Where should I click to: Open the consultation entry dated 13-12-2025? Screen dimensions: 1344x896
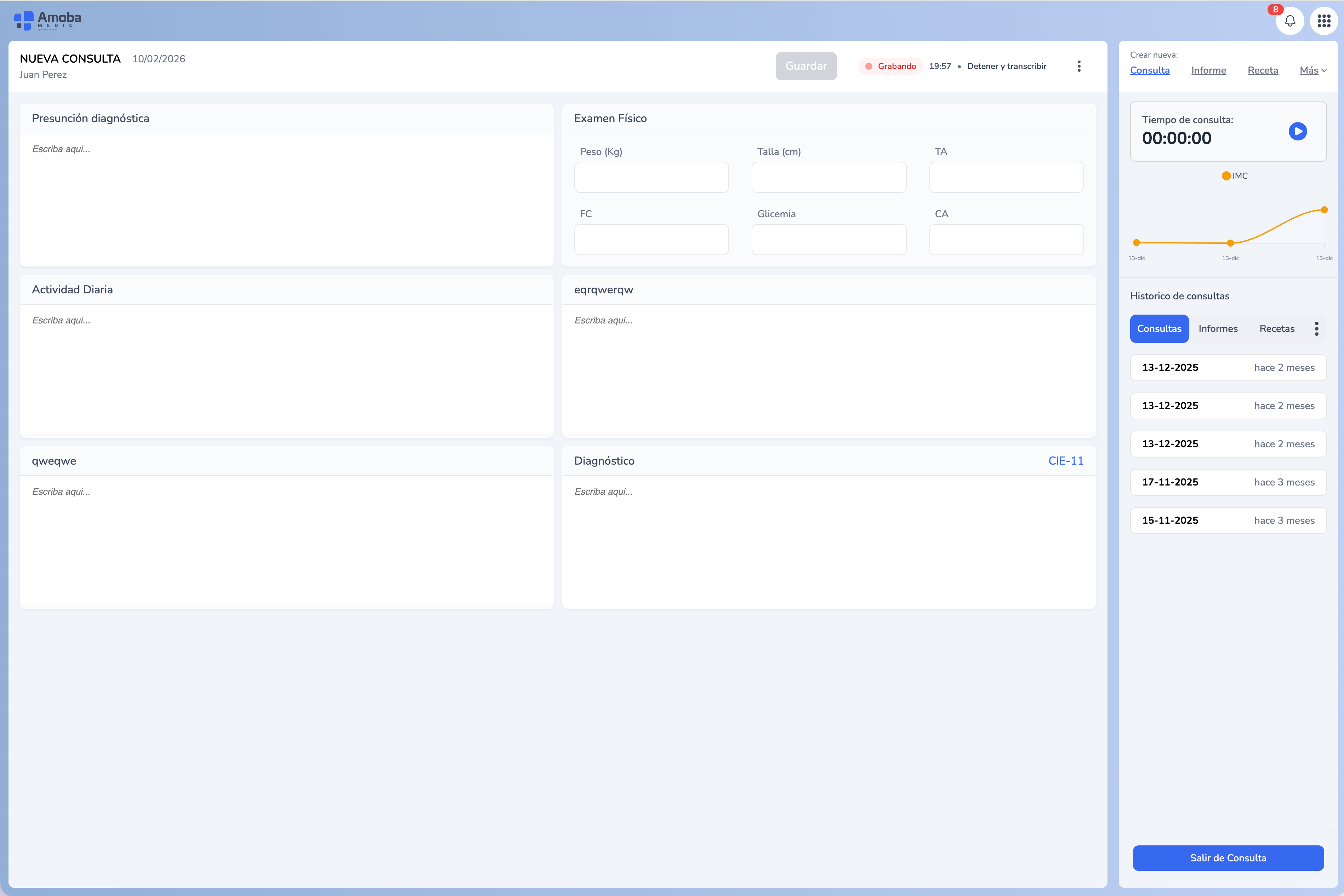(1228, 367)
